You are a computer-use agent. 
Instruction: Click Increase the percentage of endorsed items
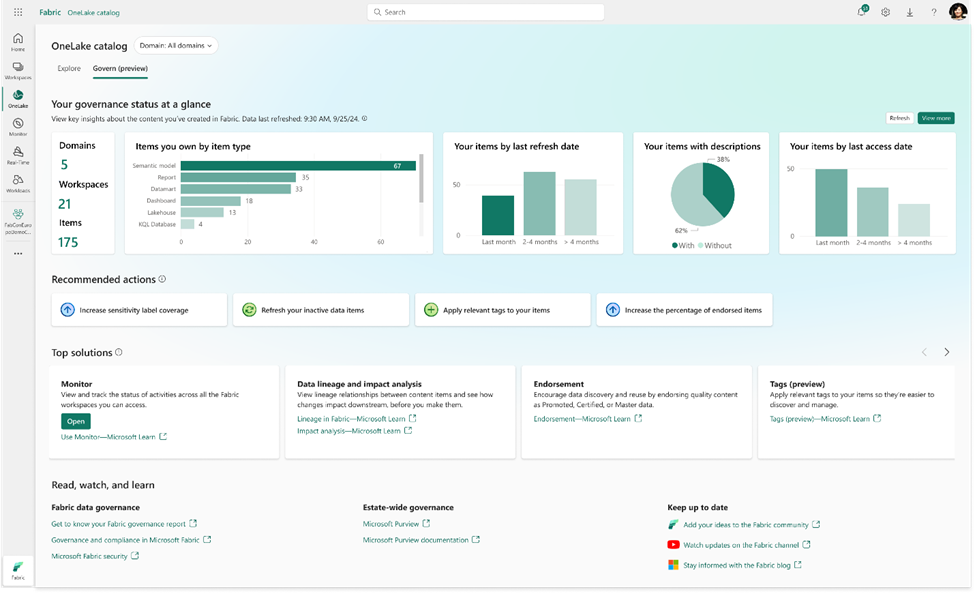click(685, 310)
